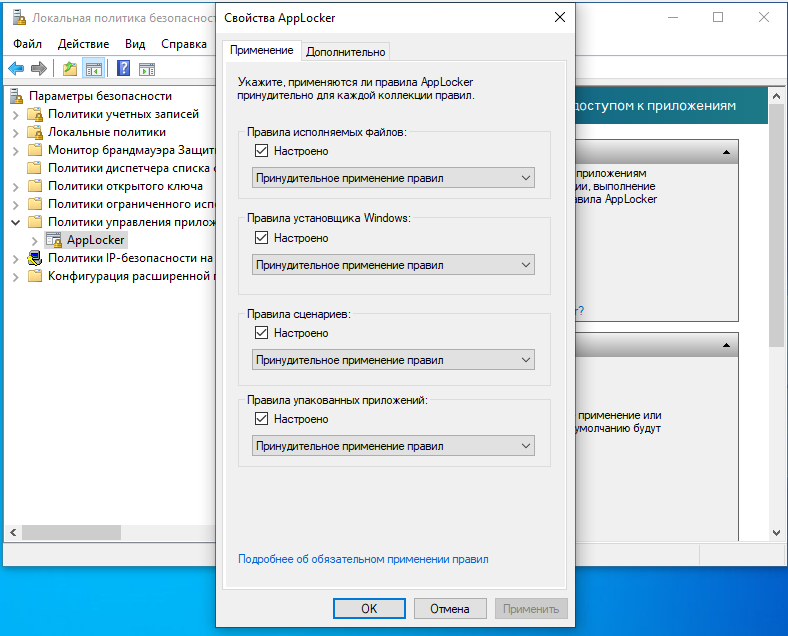Click the Монитор брандмауэра folder icon
788x636 pixels.
tap(35, 150)
